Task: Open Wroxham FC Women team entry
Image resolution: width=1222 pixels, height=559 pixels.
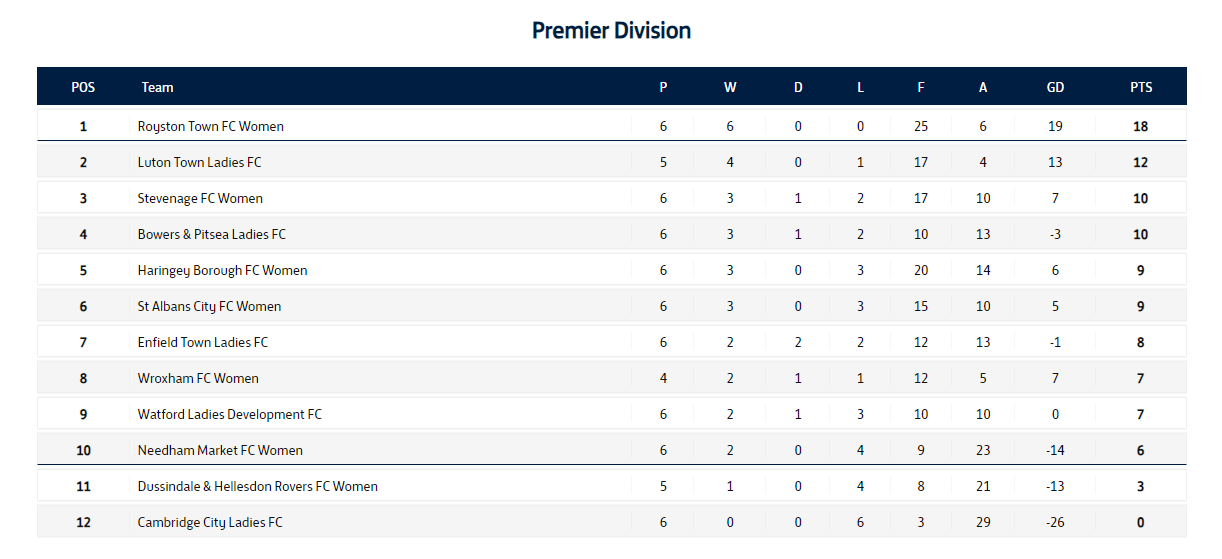Action: click(198, 379)
